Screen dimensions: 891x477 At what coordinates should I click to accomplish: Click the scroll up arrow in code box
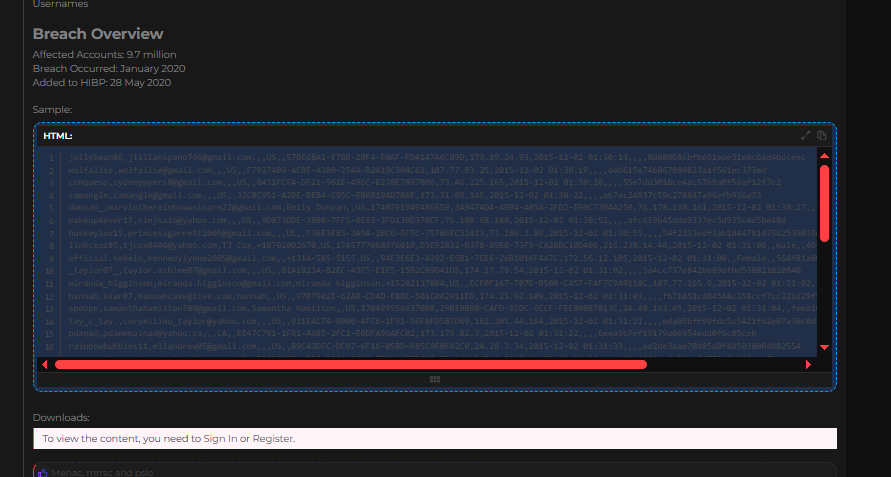click(x=824, y=156)
